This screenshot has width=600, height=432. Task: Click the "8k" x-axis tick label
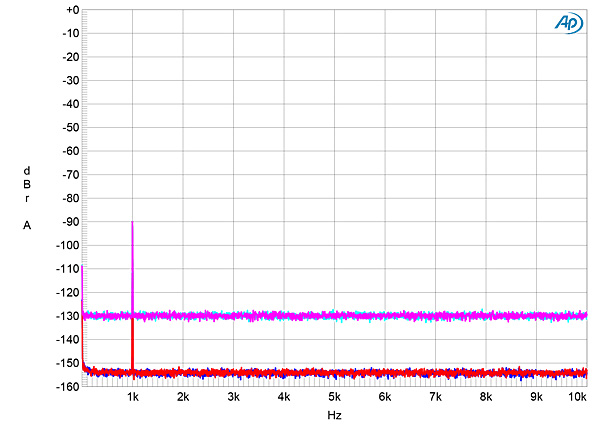point(486,397)
